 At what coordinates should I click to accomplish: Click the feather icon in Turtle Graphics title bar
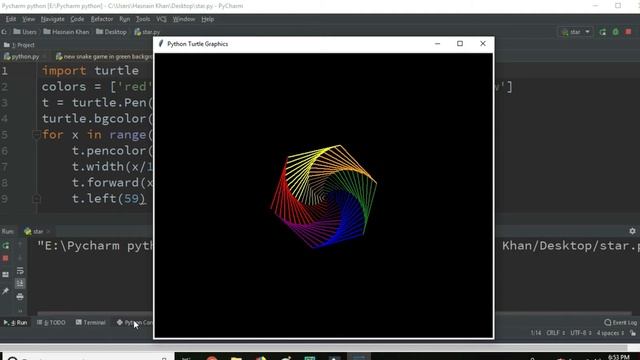[161, 44]
